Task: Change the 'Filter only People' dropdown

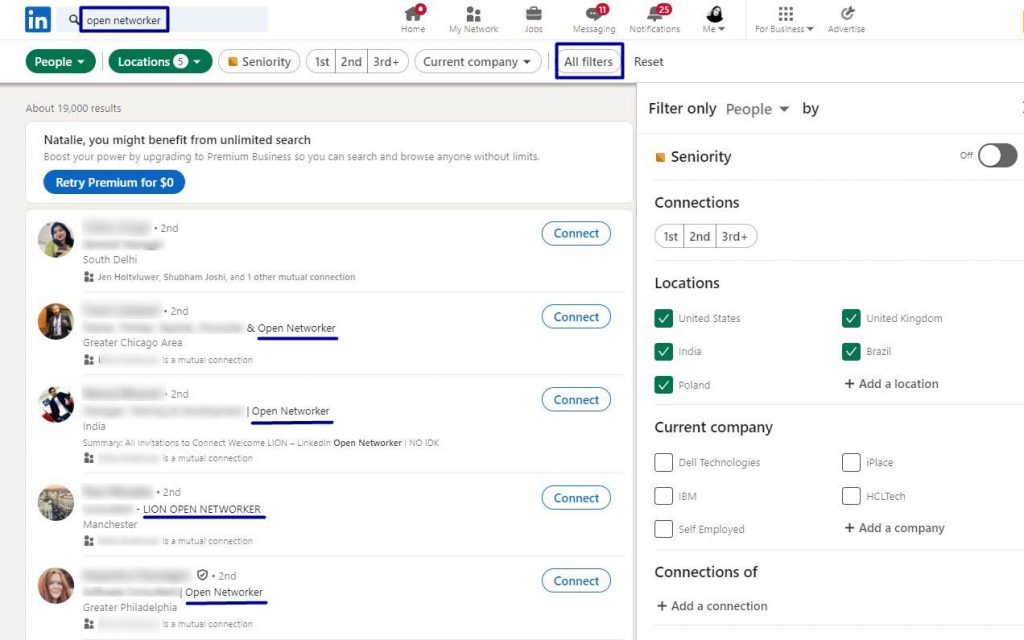Action: [x=758, y=109]
